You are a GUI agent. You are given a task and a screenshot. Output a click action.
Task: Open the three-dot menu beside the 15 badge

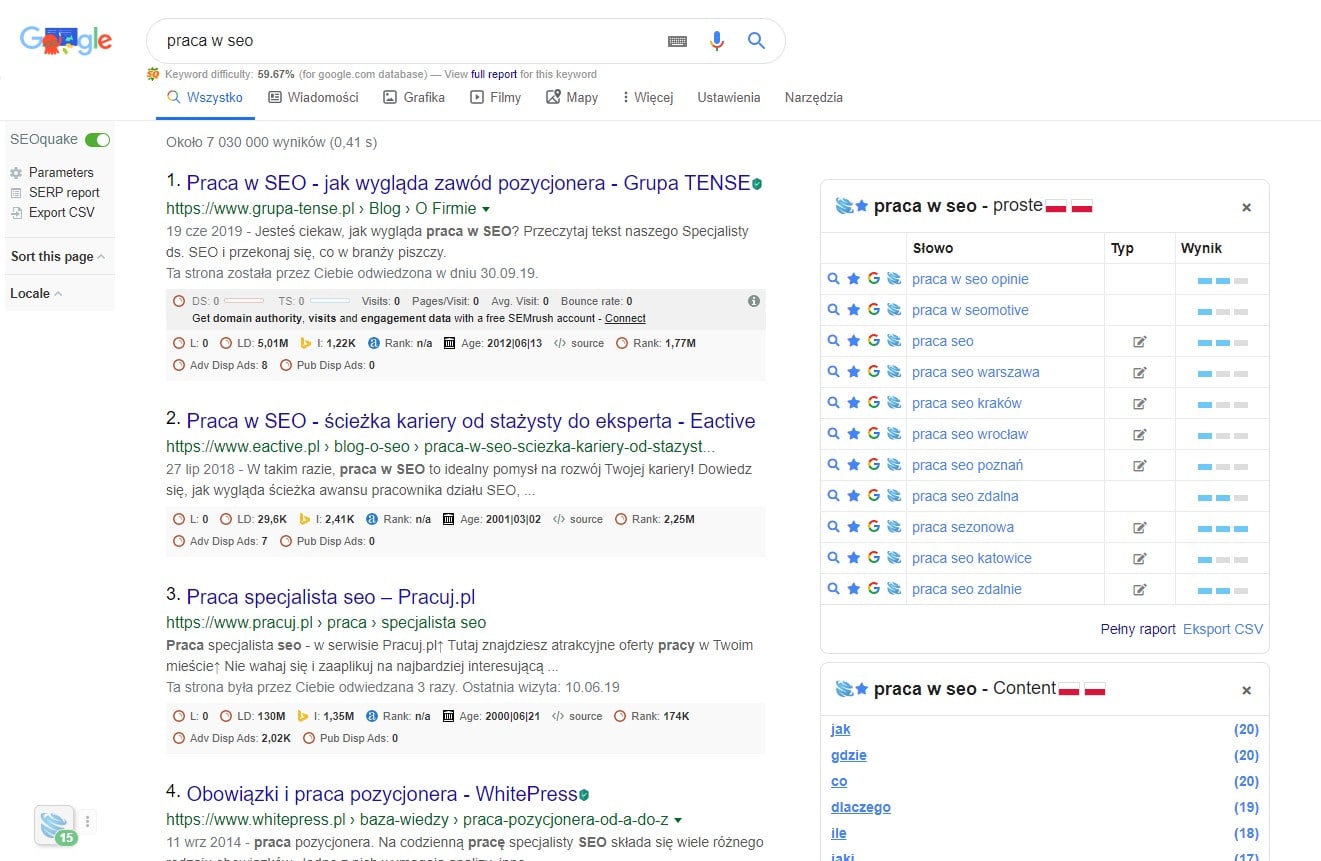tap(88, 822)
